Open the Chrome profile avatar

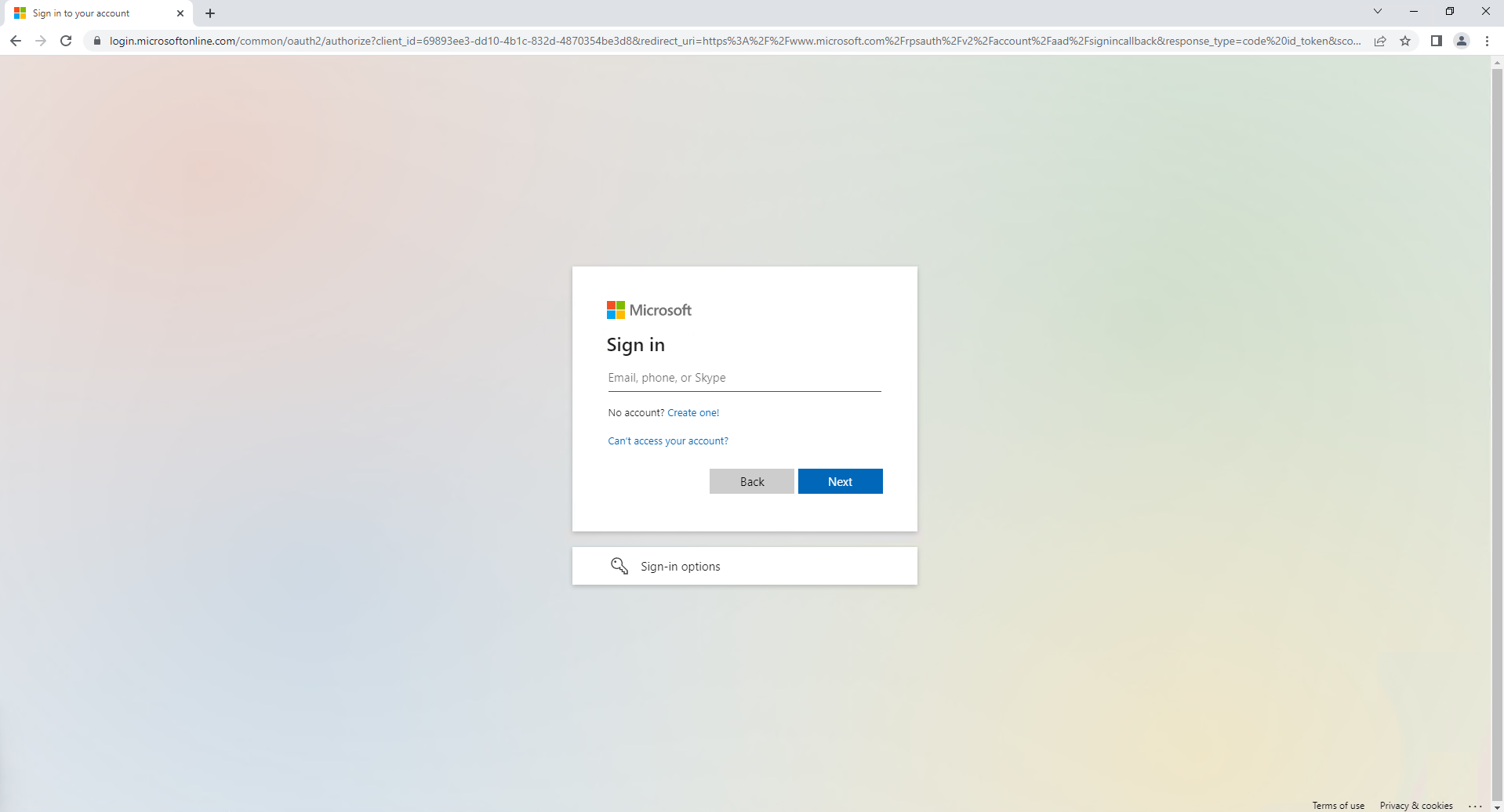pos(1462,41)
